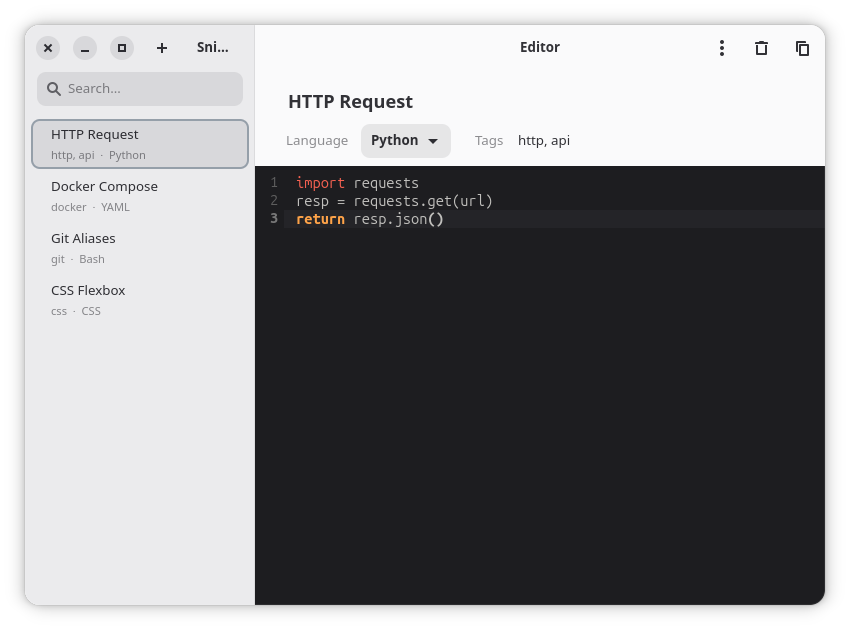Click the chevron arrow beside Python
This screenshot has width=850, height=630.
pos(432,140)
